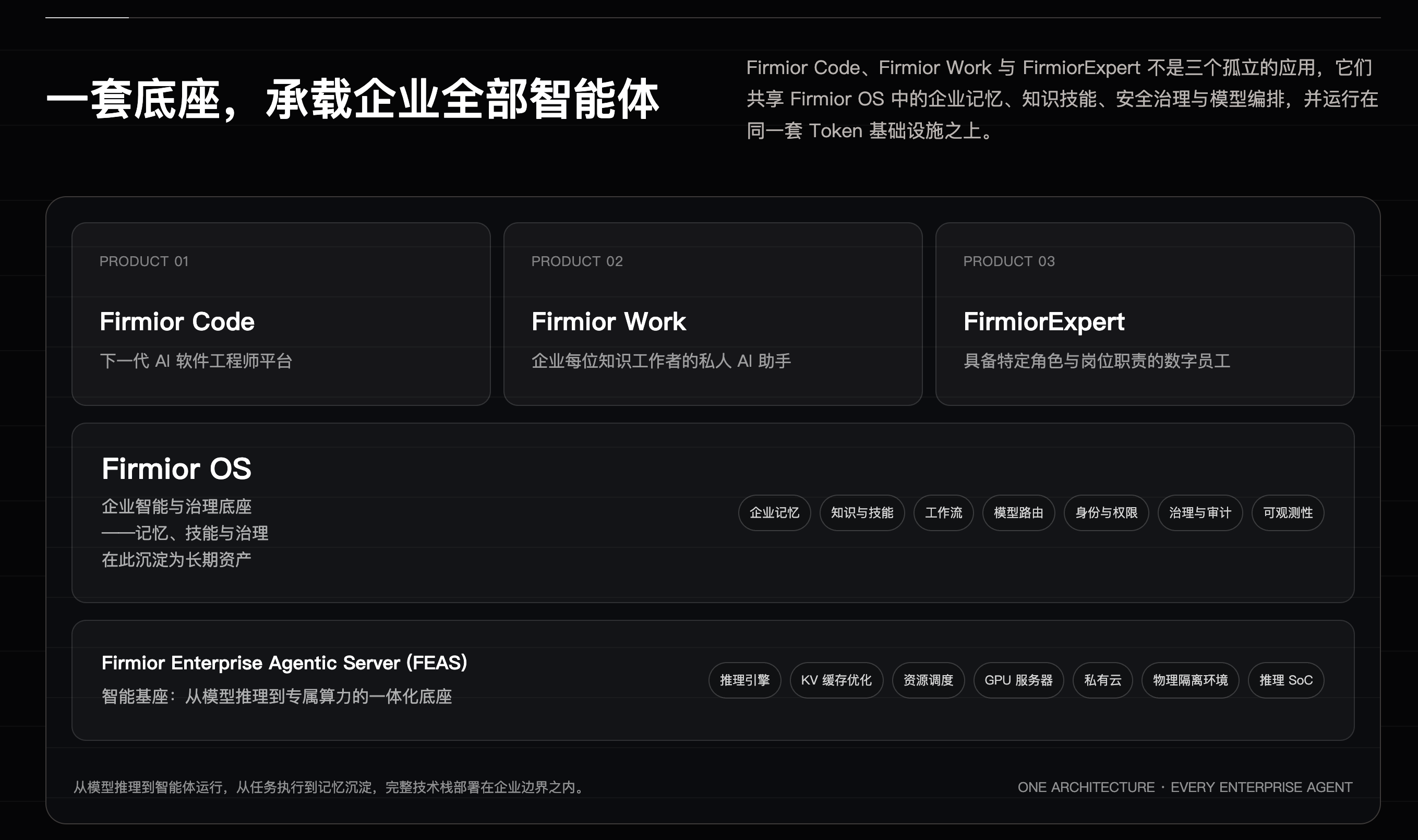Click the 私有云 tag
Viewport: 1418px width, 840px height.
[x=1103, y=680]
